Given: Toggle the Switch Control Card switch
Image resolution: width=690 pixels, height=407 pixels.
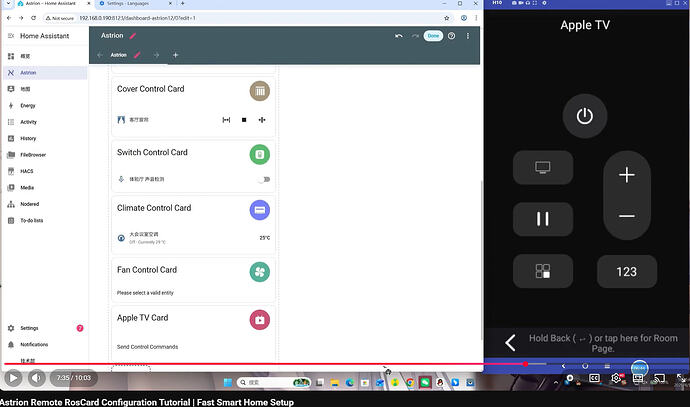Looking at the screenshot, I should pyautogui.click(x=264, y=179).
